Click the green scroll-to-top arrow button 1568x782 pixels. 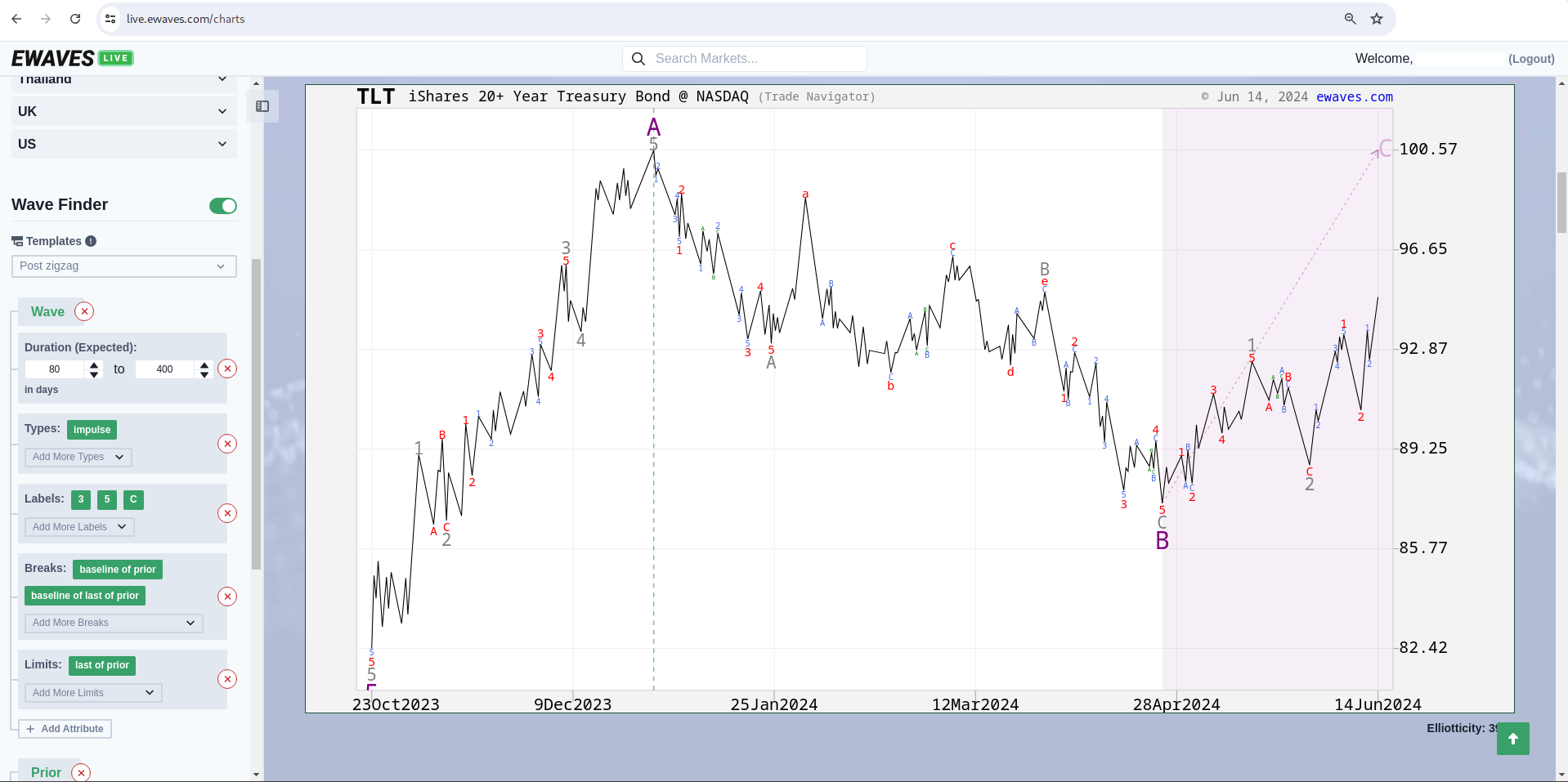point(1512,739)
